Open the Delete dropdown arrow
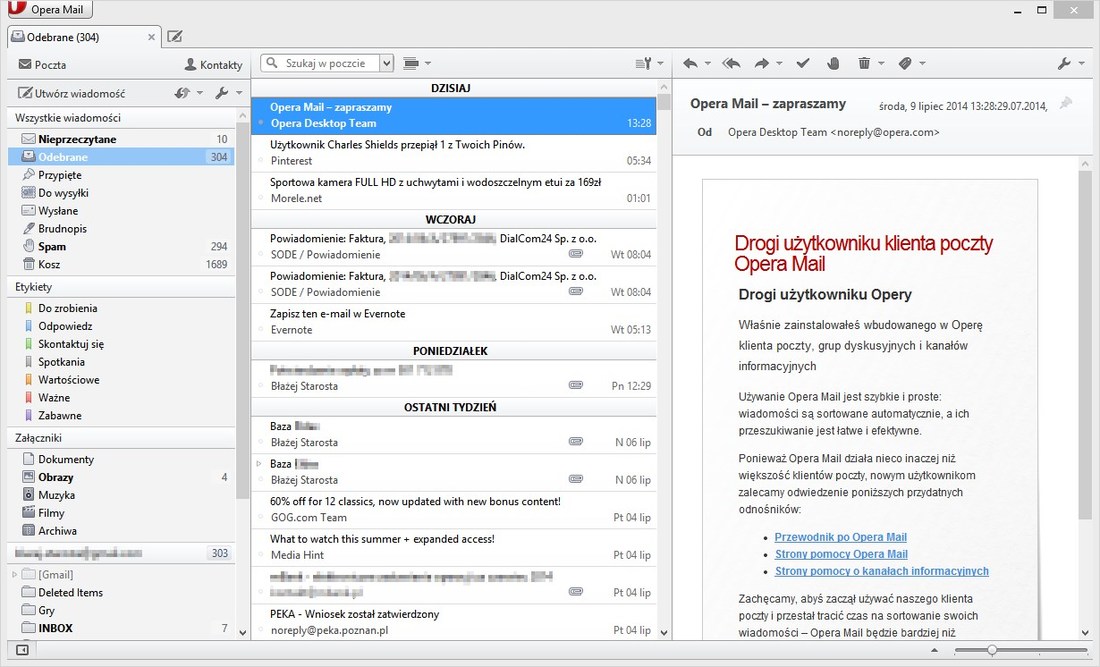This screenshot has height=667, width=1100. 881,64
